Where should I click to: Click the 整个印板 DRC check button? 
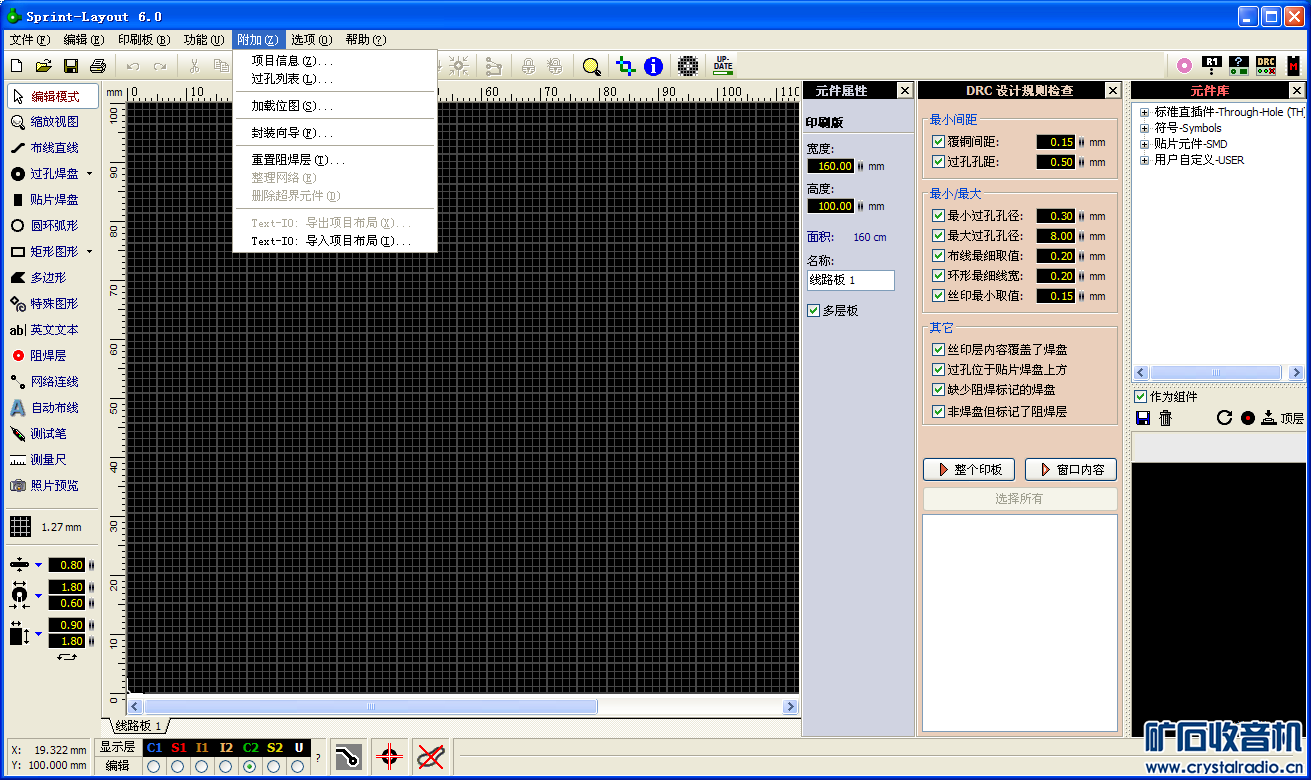(x=969, y=470)
